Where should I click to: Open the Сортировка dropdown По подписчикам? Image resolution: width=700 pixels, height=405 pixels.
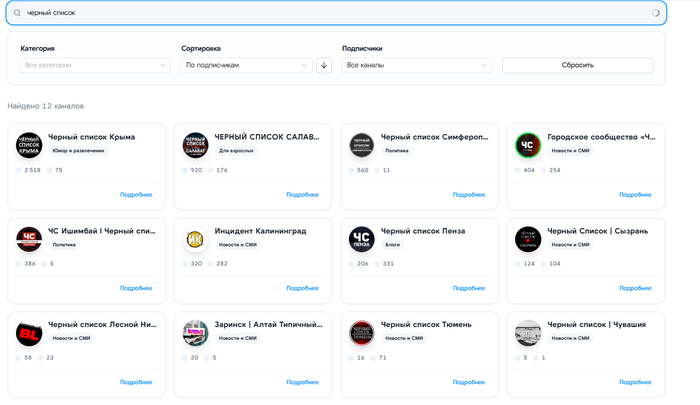247,65
